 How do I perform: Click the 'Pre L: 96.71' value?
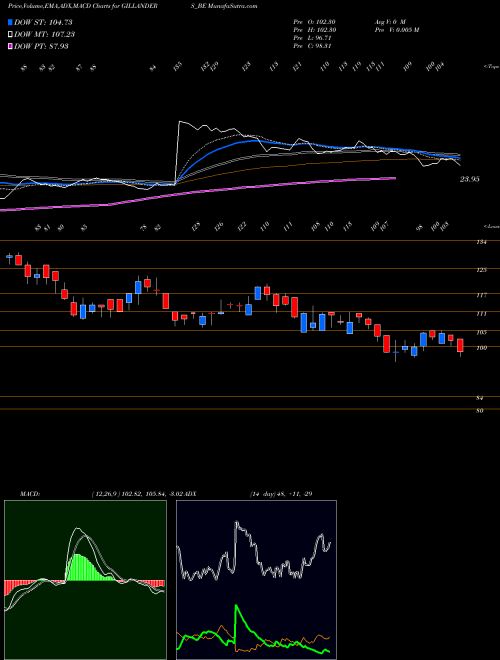point(312,38)
